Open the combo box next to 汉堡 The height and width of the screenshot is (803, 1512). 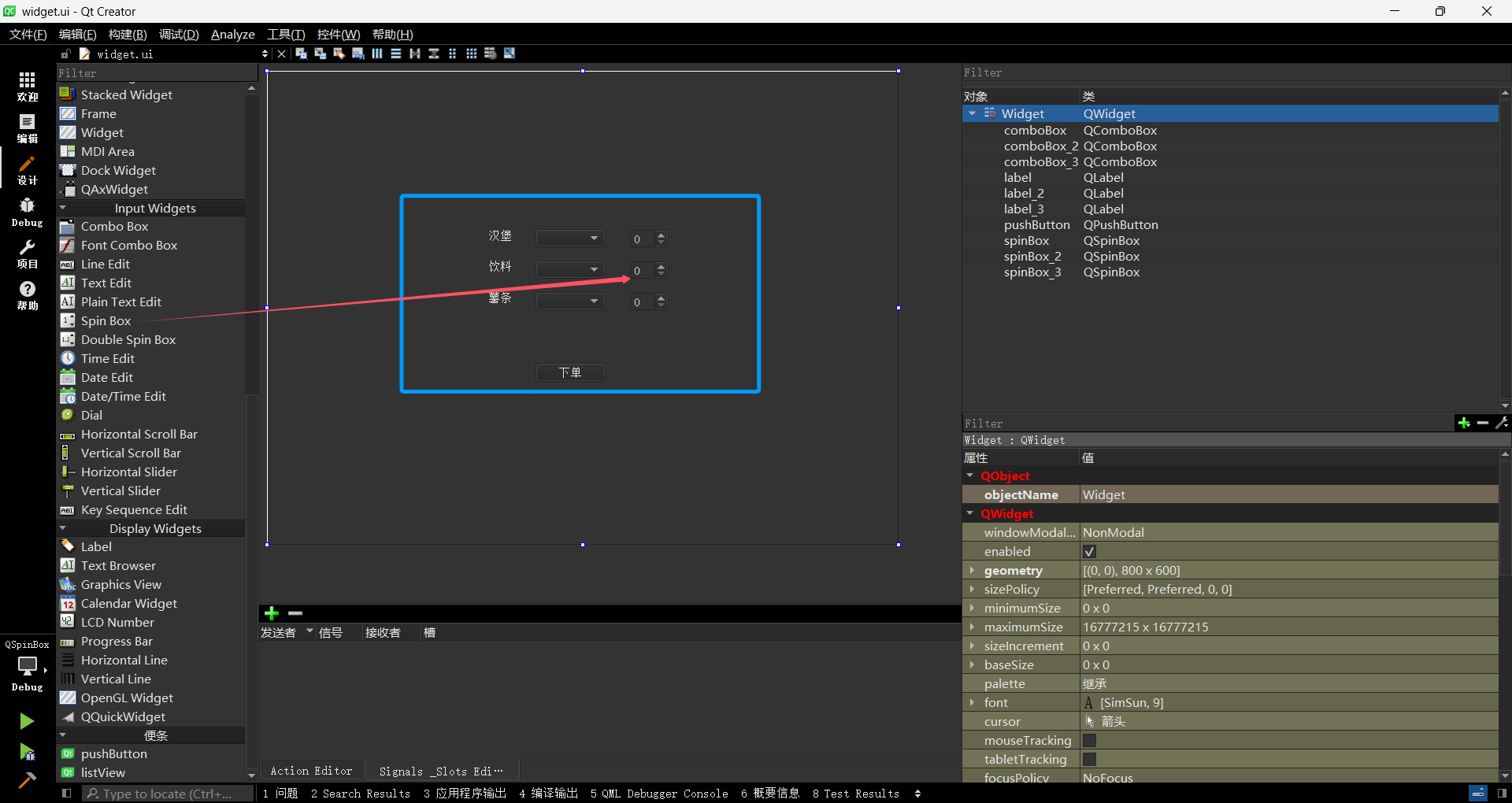click(570, 239)
